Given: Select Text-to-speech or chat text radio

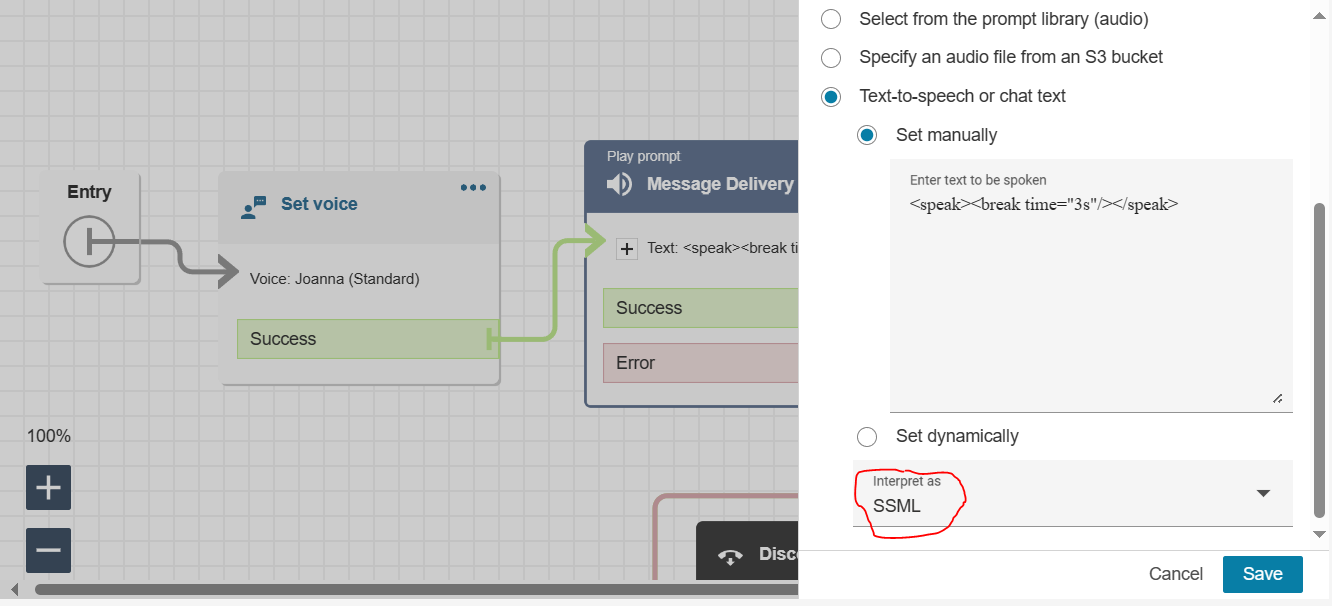Looking at the screenshot, I should tap(831, 97).
